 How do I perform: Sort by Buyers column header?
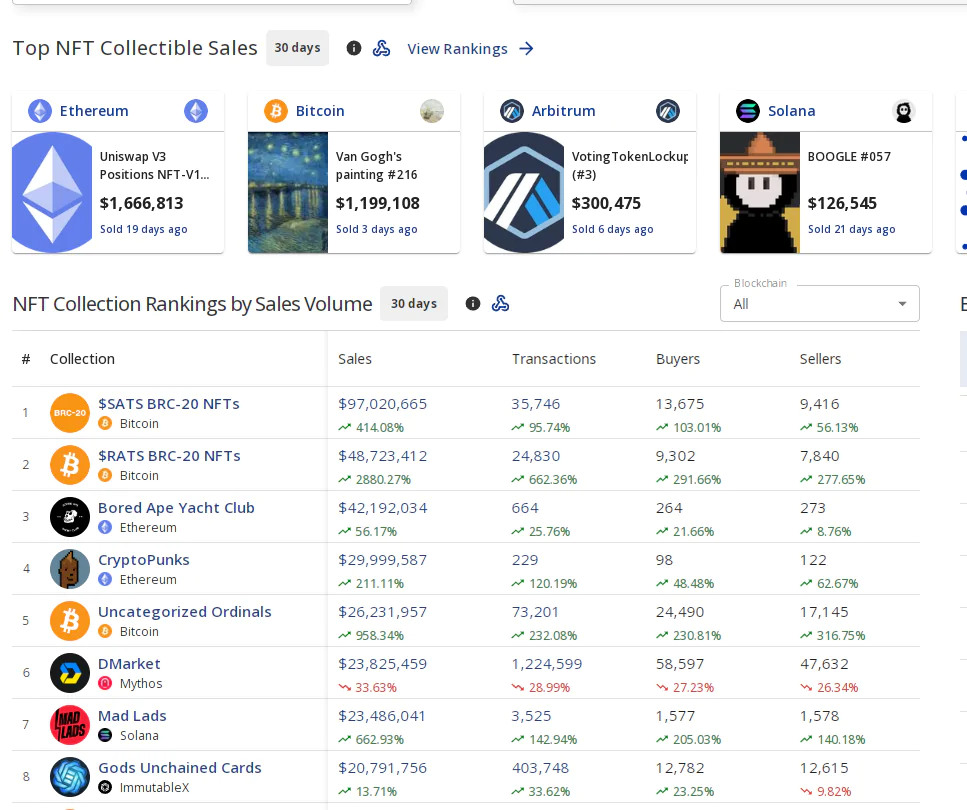click(678, 359)
